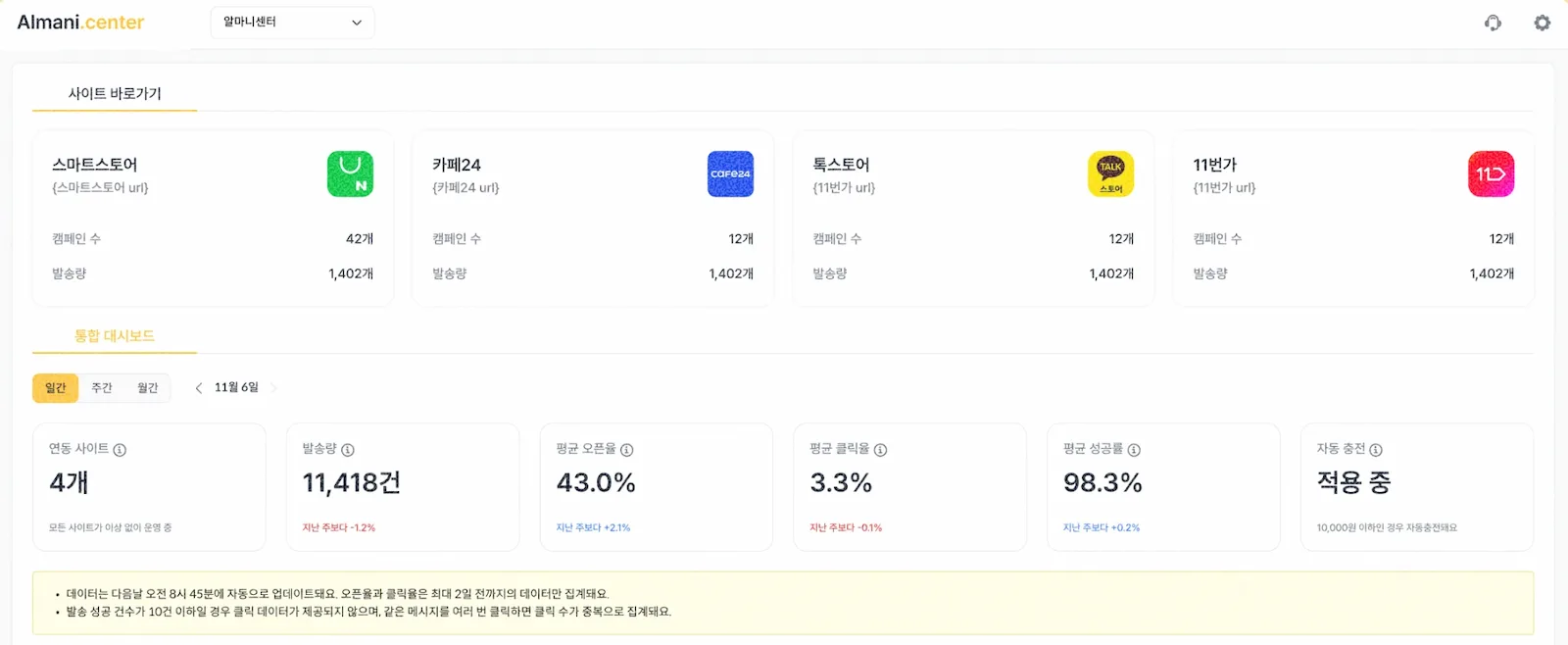Open the 톡스토어 site card title
Image resolution: width=1568 pixels, height=645 pixels.
pyautogui.click(x=841, y=165)
